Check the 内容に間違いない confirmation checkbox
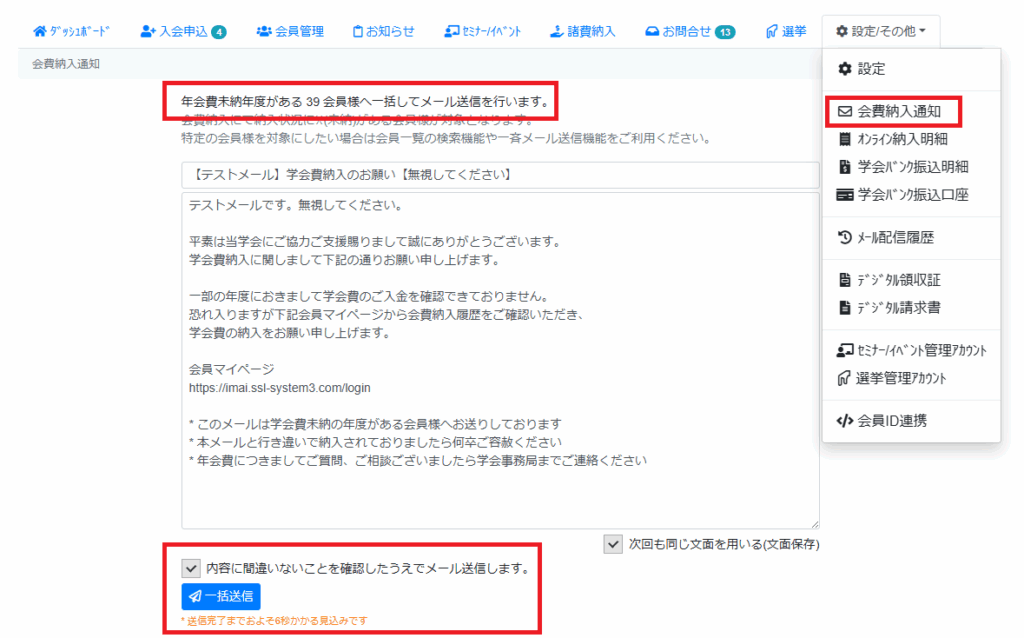The image size is (1024, 638). click(191, 568)
